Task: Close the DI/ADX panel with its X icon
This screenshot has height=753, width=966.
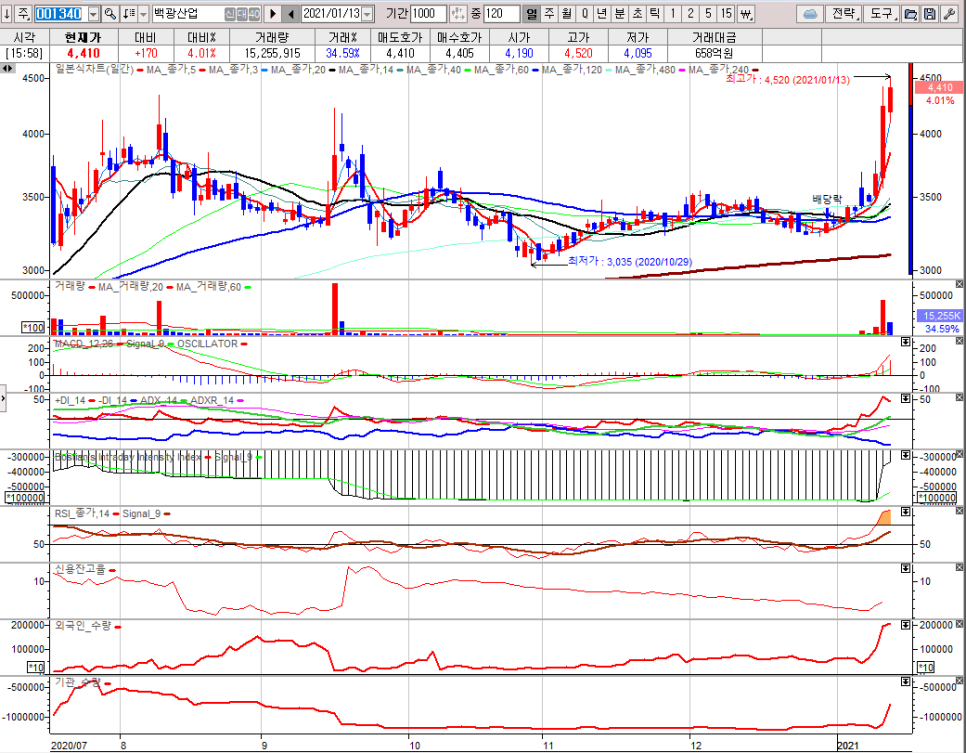Action: click(x=959, y=397)
